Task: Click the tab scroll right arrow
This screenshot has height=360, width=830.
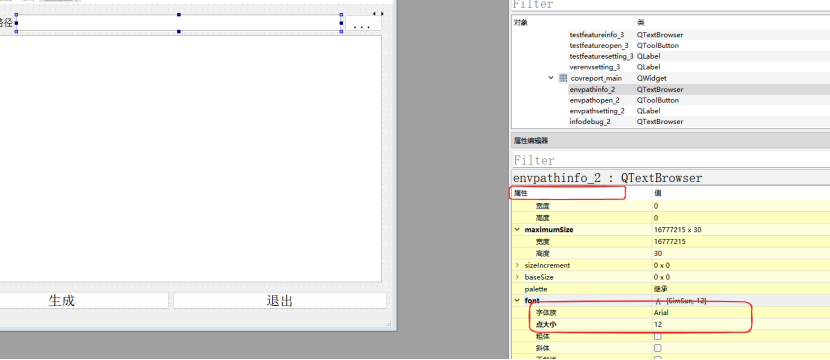Action: [x=382, y=14]
